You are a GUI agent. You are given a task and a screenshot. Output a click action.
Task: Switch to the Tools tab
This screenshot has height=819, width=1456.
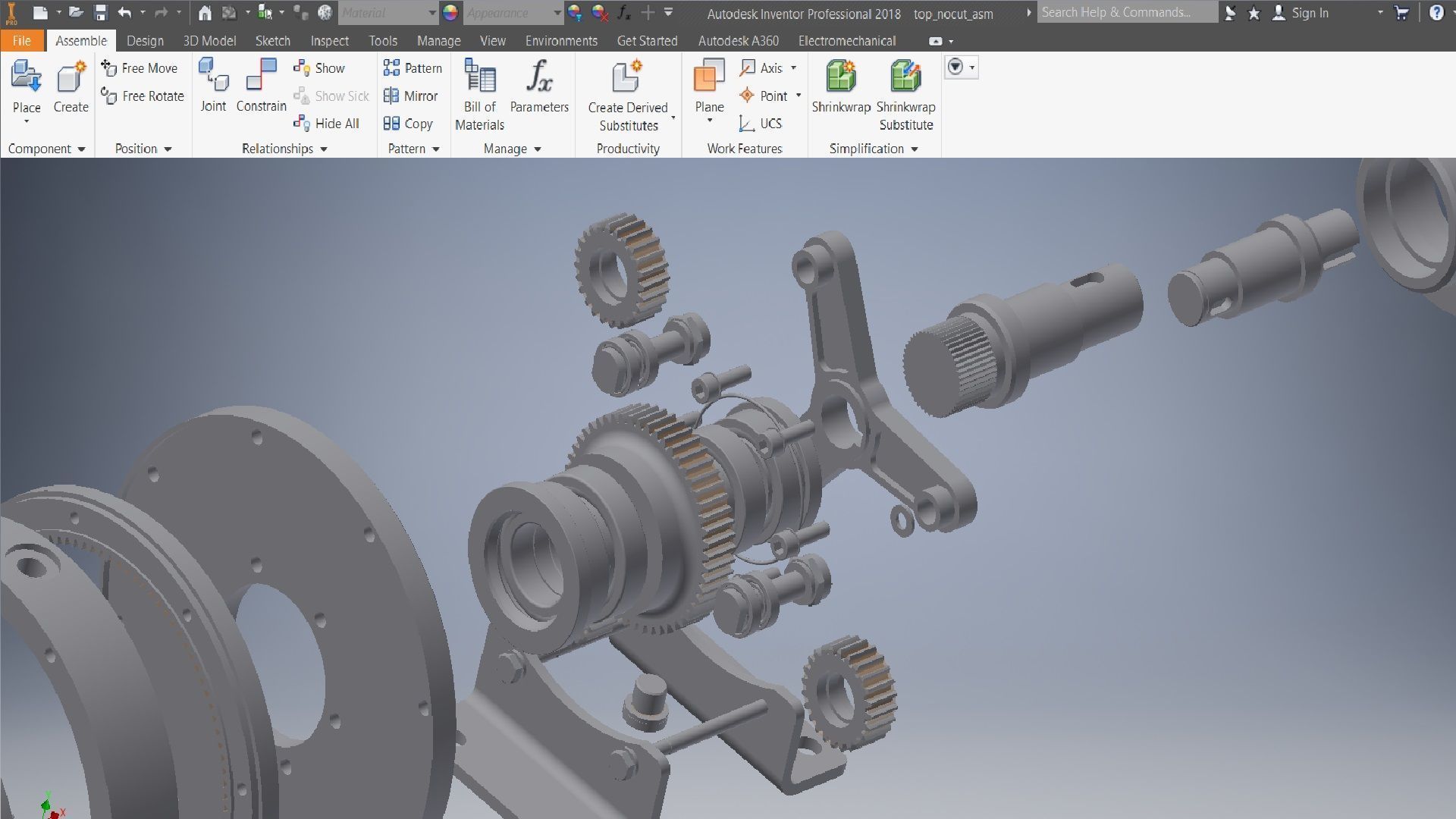click(x=383, y=41)
